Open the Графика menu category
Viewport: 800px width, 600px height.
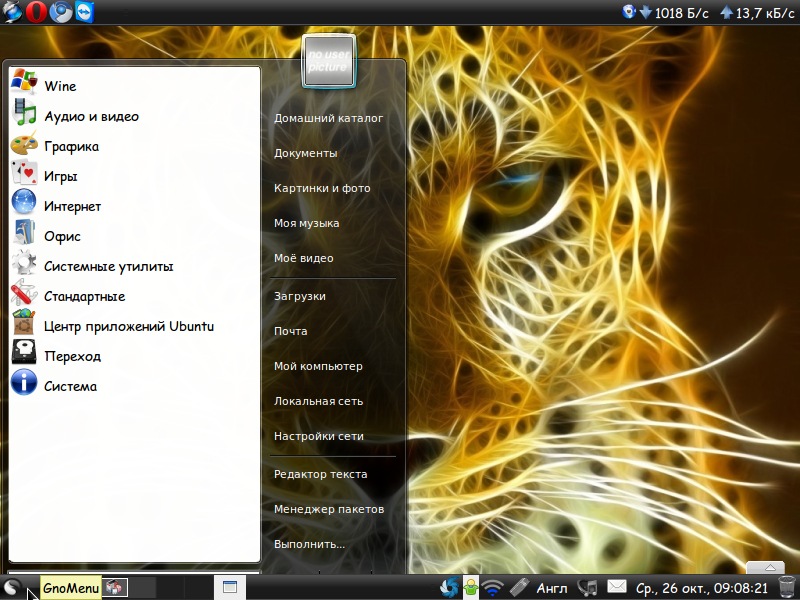71,146
